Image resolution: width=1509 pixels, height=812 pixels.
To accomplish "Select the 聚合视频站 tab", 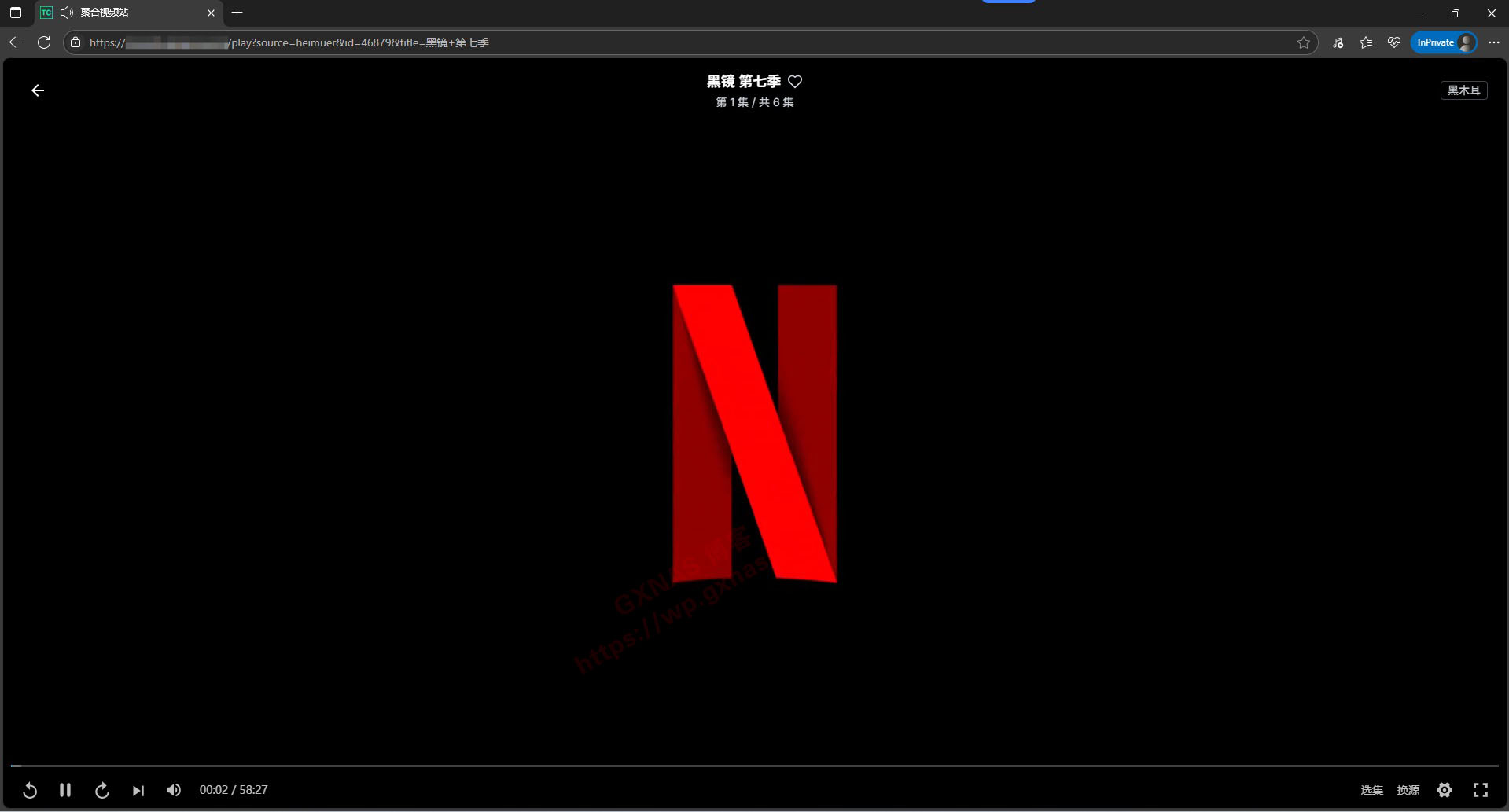I will pos(129,13).
